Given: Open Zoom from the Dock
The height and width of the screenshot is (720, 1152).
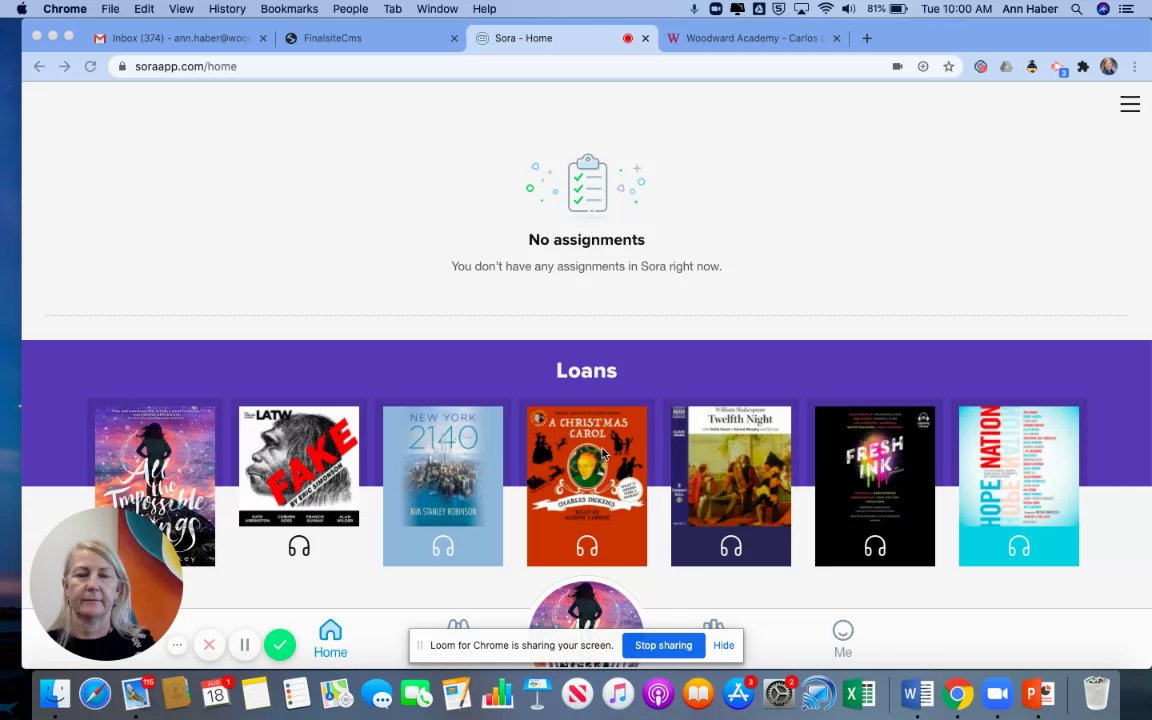Looking at the screenshot, I should tap(997, 693).
